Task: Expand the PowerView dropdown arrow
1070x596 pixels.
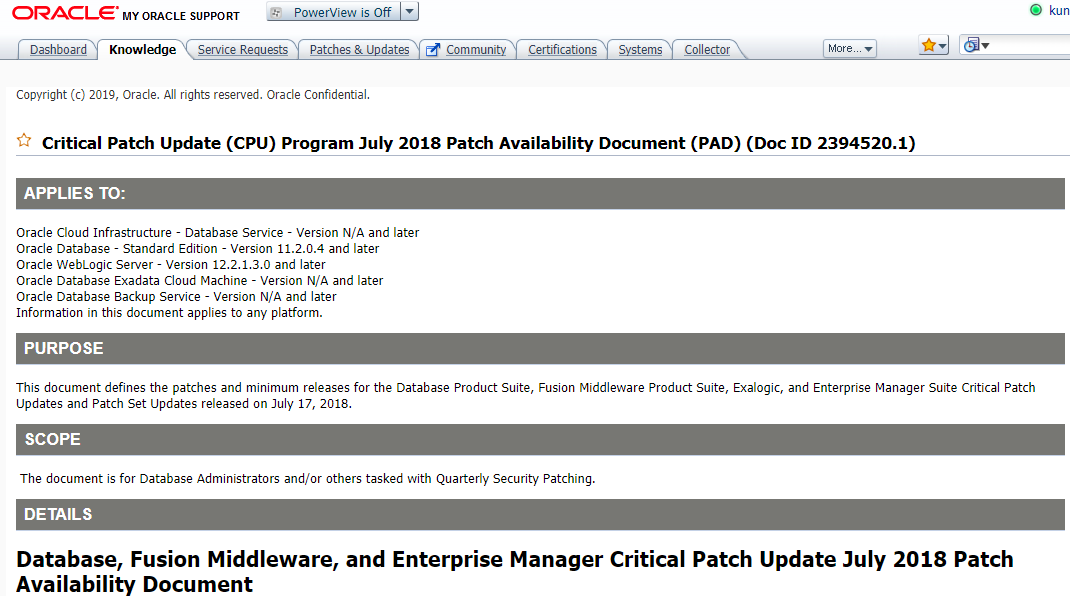Action: (409, 12)
